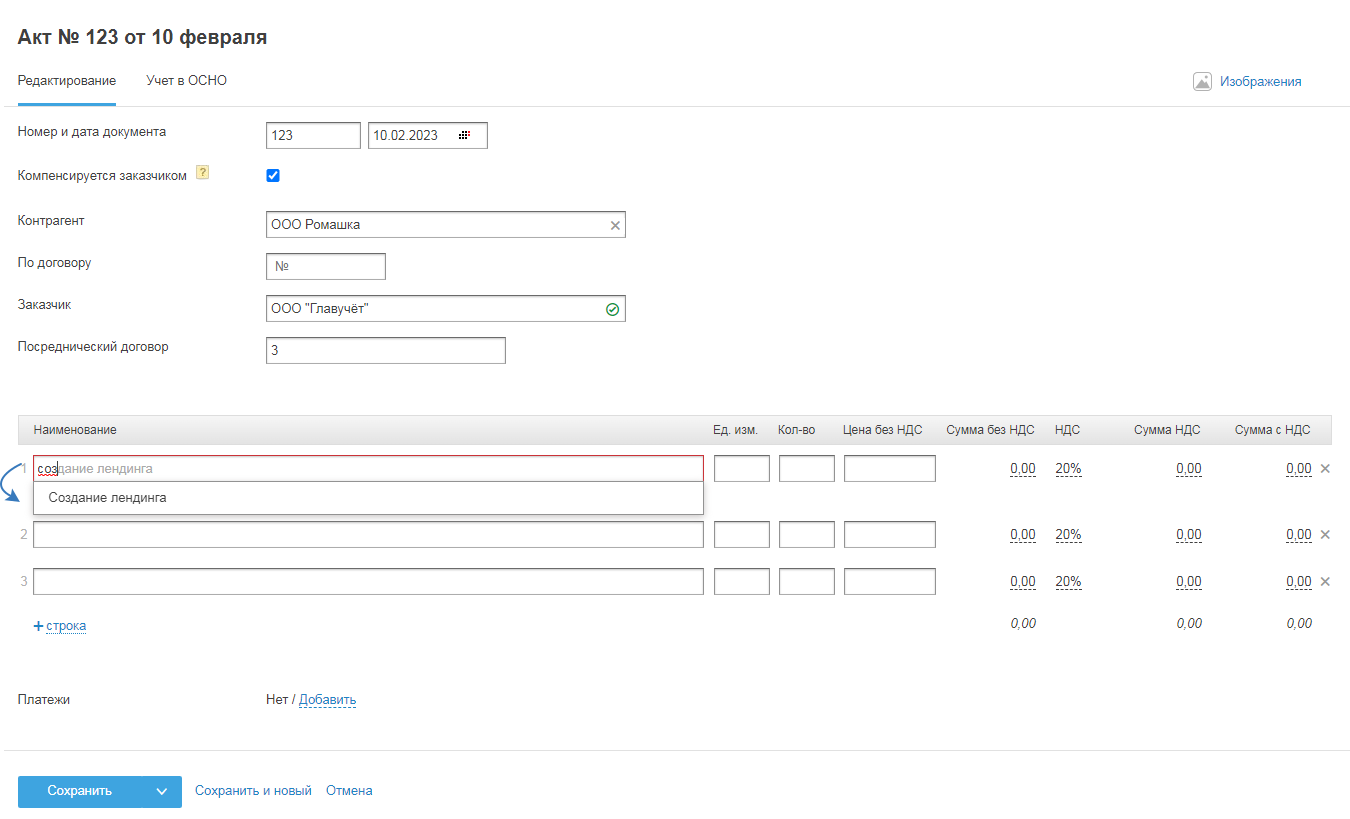Click the Кол-во column header
Image resolution: width=1350 pixels, height=819 pixels.
(x=797, y=430)
